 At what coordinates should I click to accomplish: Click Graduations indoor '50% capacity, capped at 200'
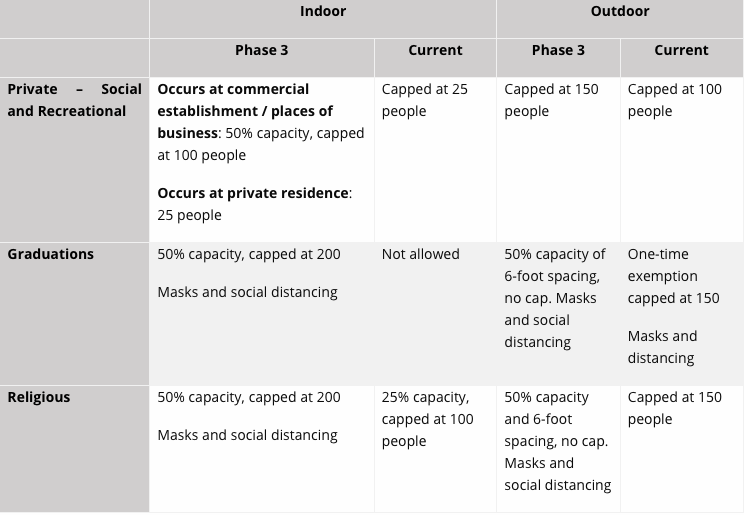coord(249,254)
